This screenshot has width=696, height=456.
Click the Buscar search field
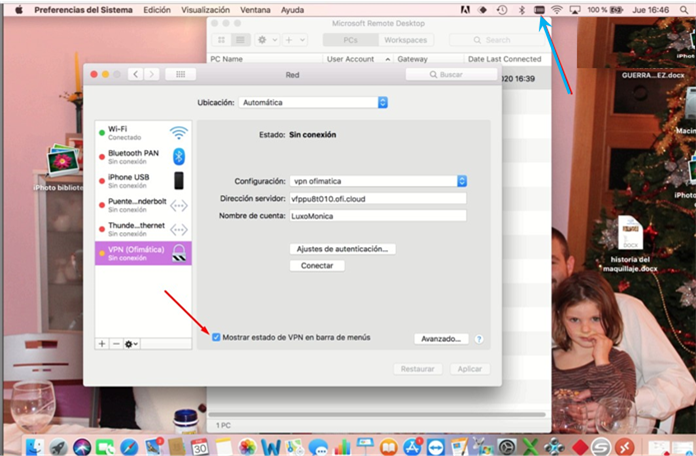[451, 75]
